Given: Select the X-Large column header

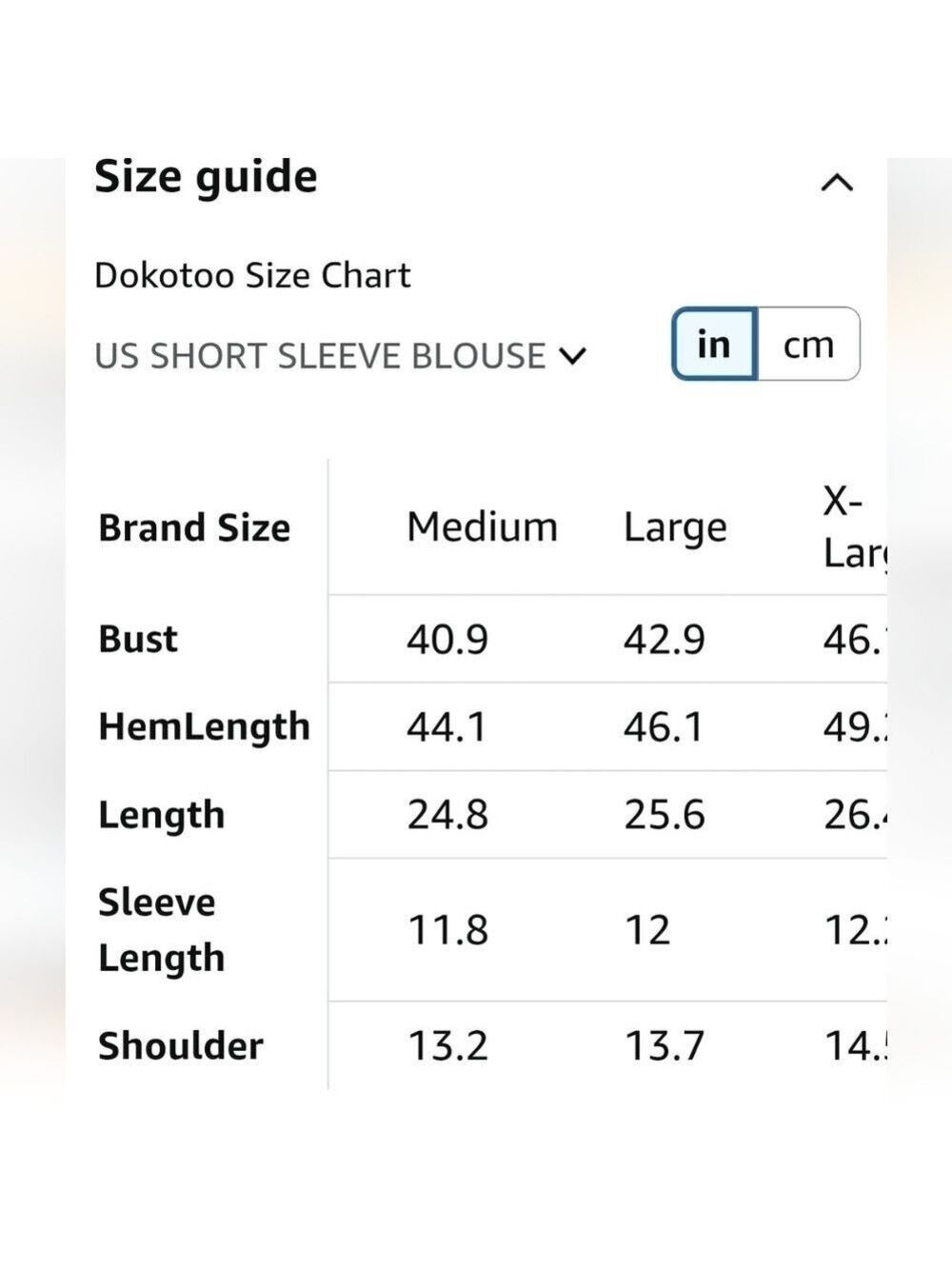Looking at the screenshot, I should tap(854, 526).
